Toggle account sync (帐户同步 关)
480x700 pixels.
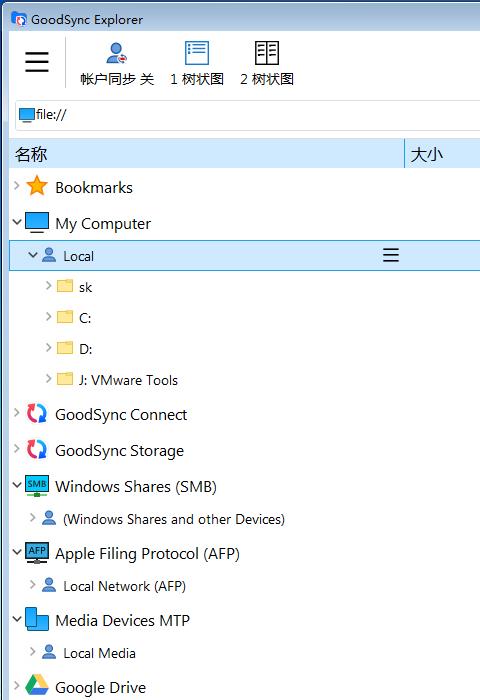[x=117, y=64]
